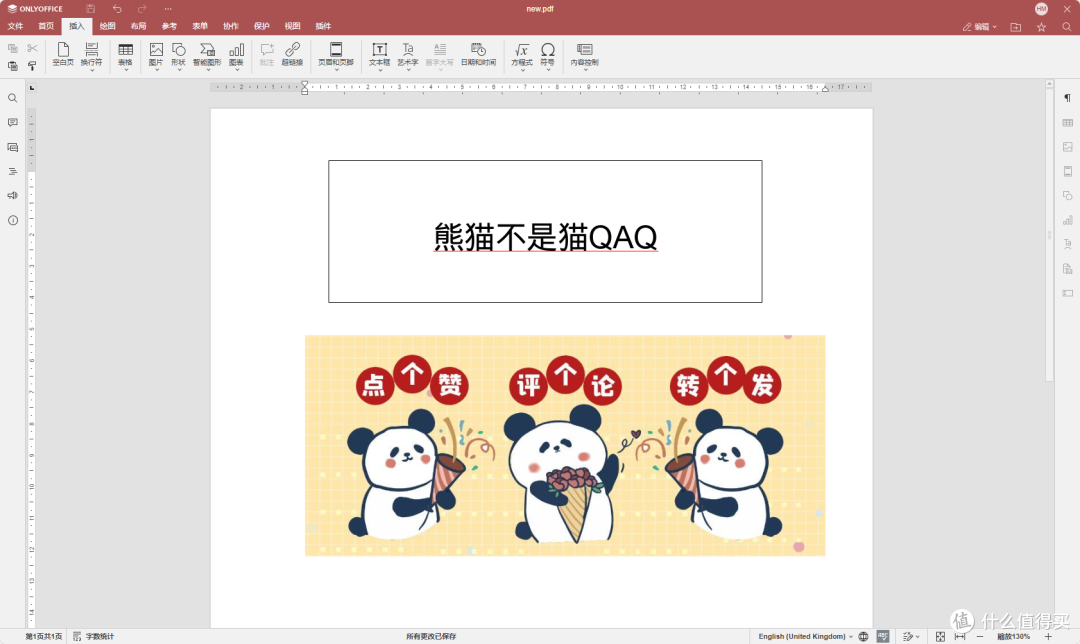1080x644 pixels.
Task: Insert SmartArt (智能图形)
Action: click(207, 54)
